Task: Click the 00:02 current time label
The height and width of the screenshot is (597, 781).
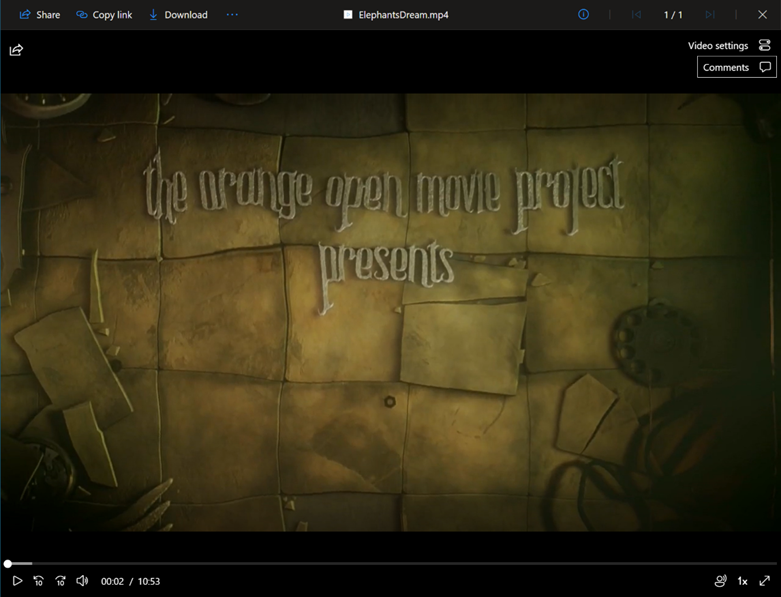Action: click(112, 581)
